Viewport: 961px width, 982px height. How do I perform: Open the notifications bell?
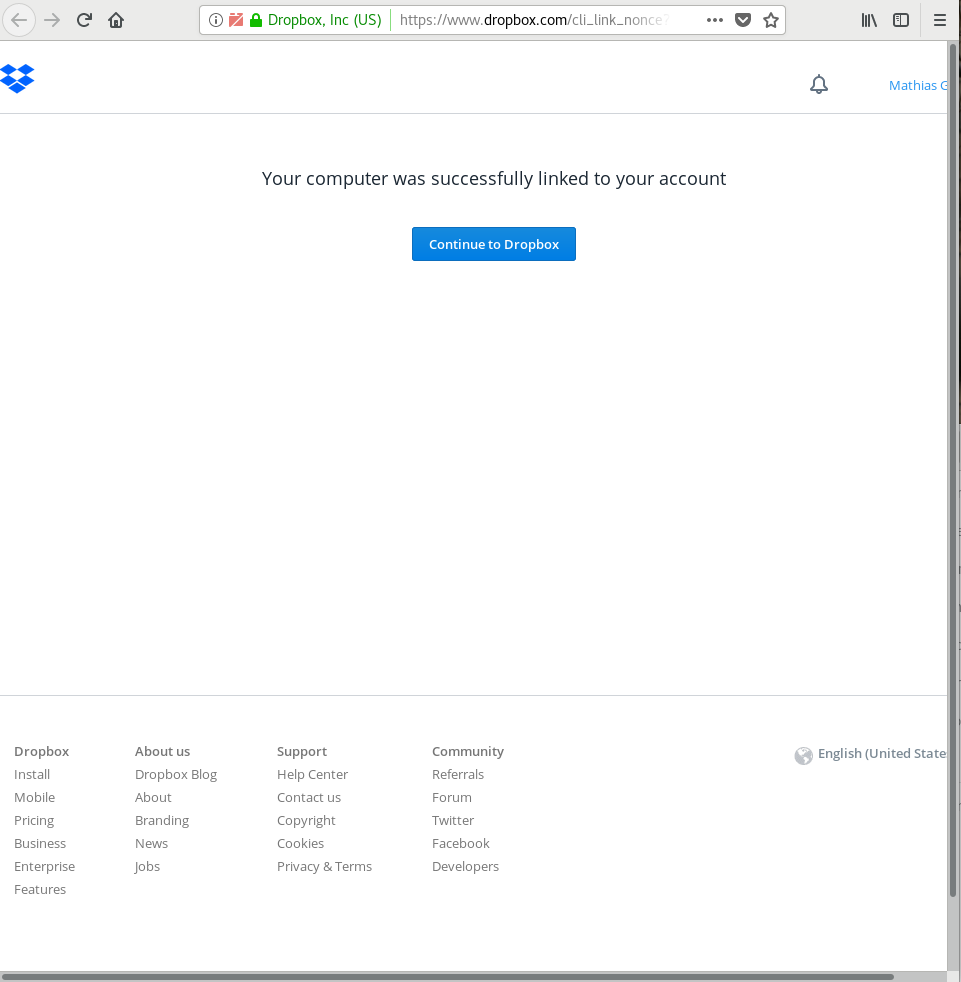click(819, 85)
